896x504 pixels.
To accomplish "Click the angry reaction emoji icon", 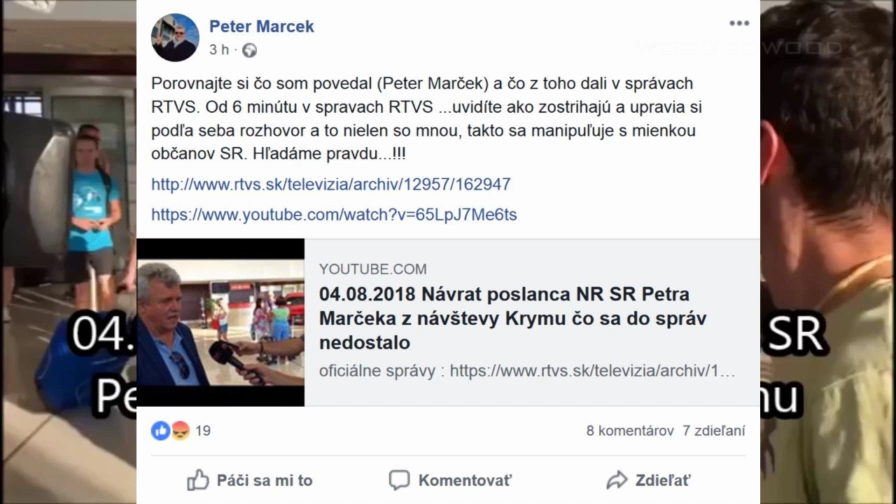I will point(180,431).
